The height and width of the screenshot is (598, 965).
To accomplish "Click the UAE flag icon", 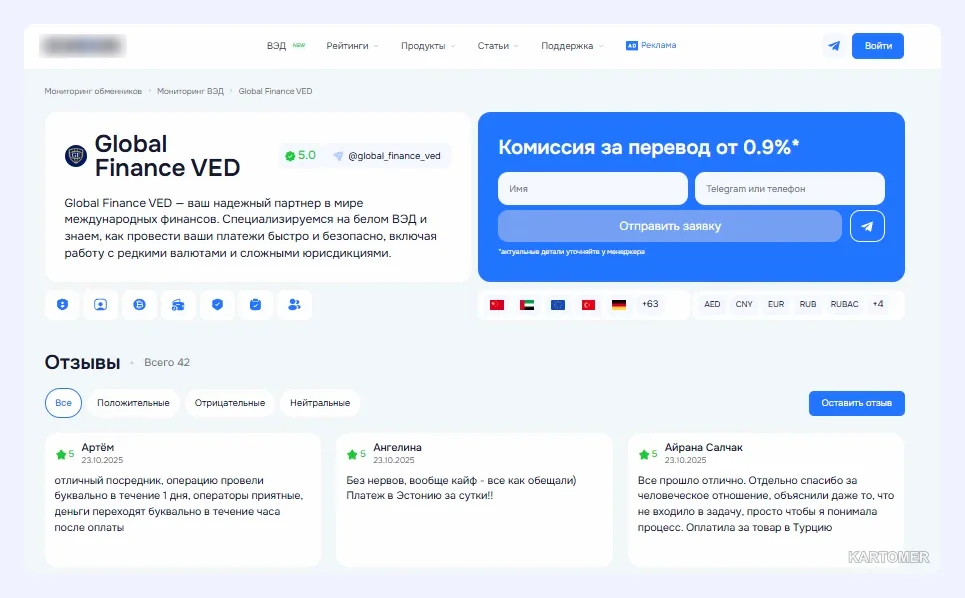I will 527,305.
